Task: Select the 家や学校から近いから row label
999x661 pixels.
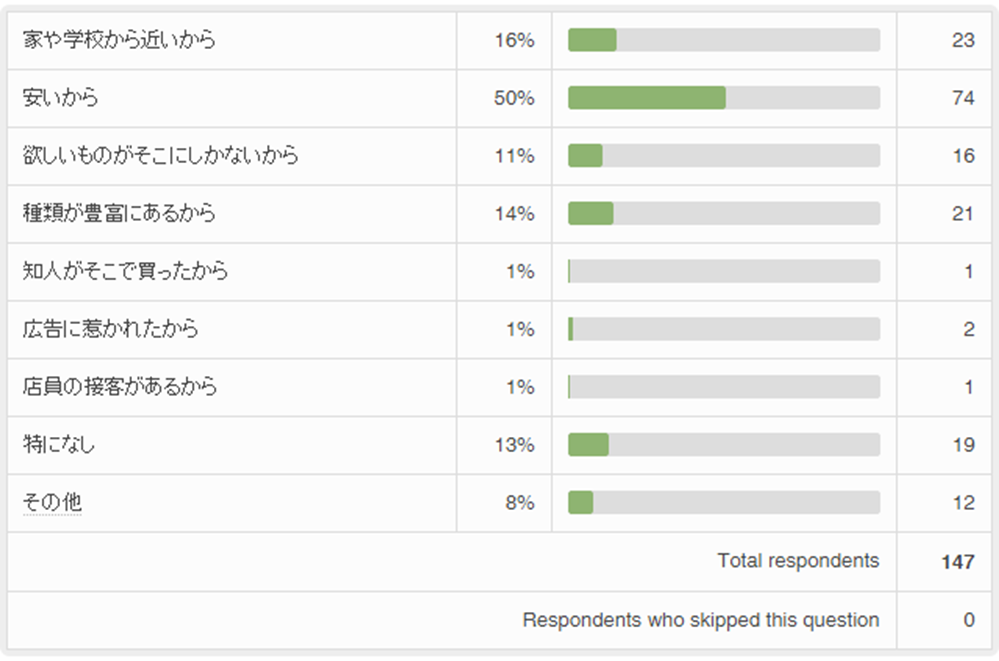Action: [119, 40]
